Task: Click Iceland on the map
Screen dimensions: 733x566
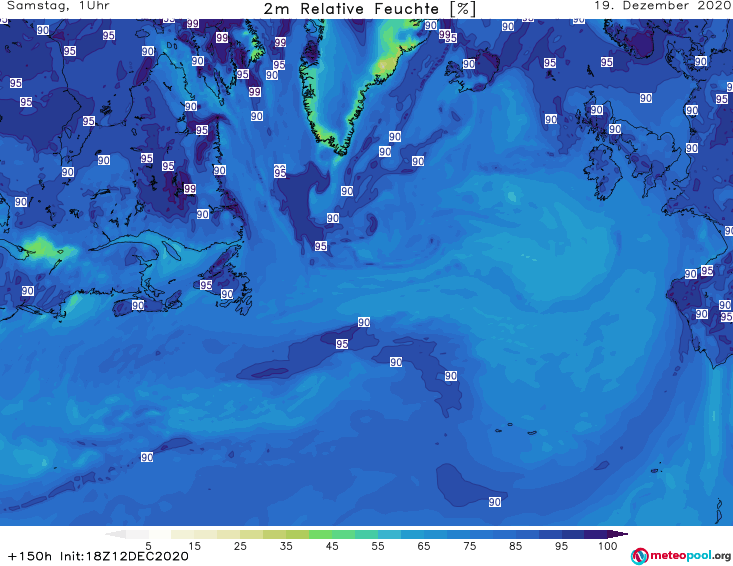Action: [471, 71]
